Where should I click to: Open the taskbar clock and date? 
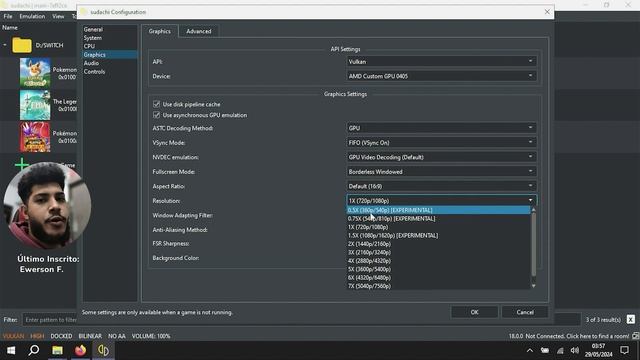[598, 350]
